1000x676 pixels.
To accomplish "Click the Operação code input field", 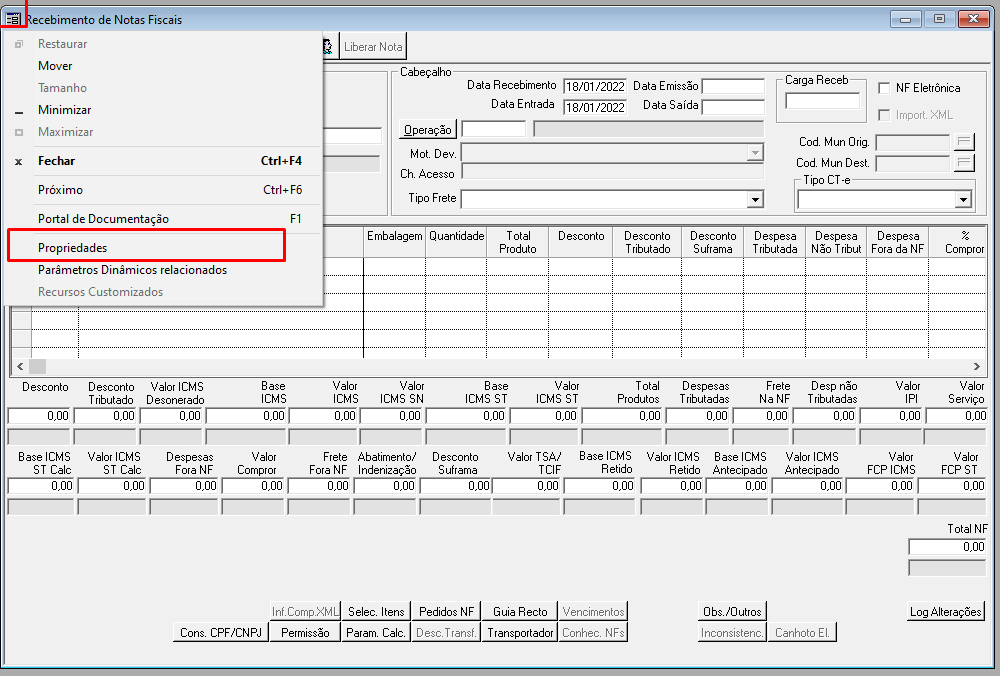I will 494,129.
